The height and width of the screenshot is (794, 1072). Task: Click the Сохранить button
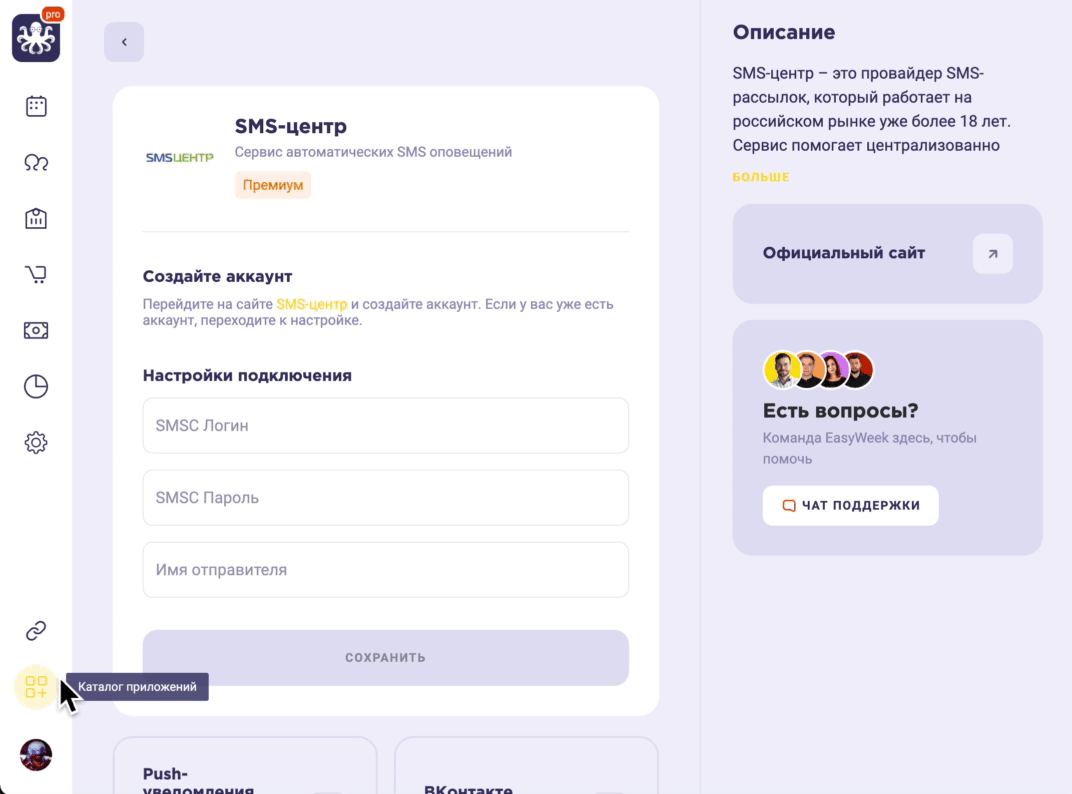[x=386, y=658]
